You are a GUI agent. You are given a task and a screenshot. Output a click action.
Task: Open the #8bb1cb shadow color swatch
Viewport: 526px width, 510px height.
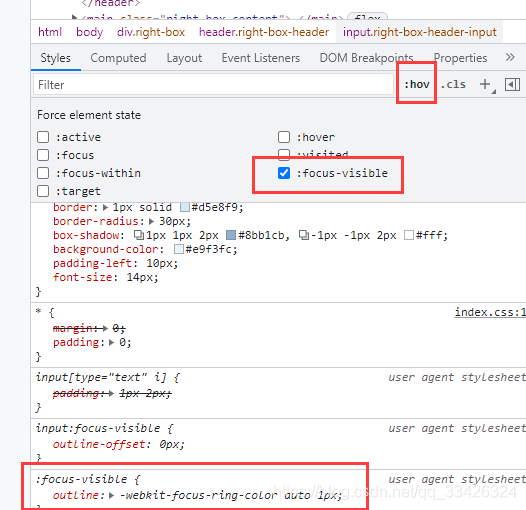pos(231,235)
